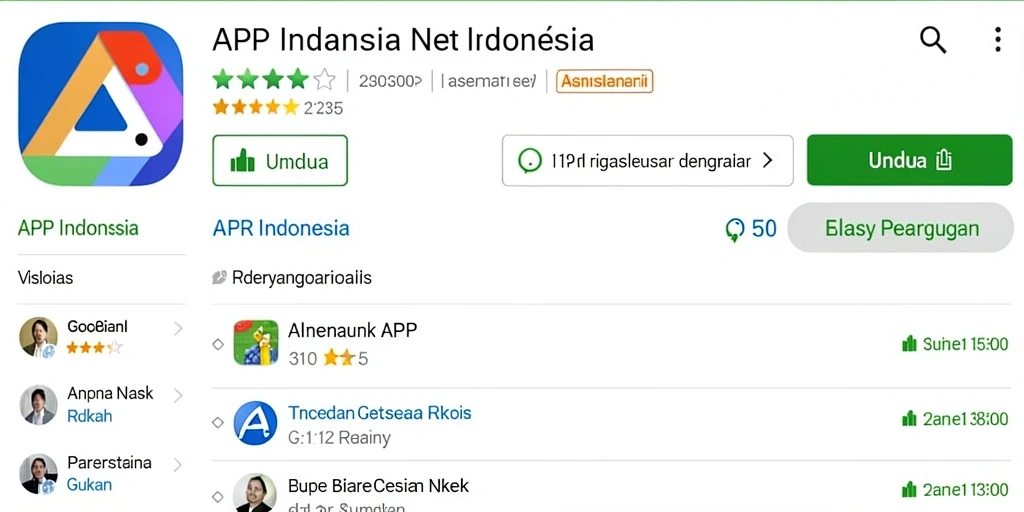The image size is (1024, 512).
Task: Select the diamond marker beside Bupe BiareCesian Nkek
Action: click(218, 496)
